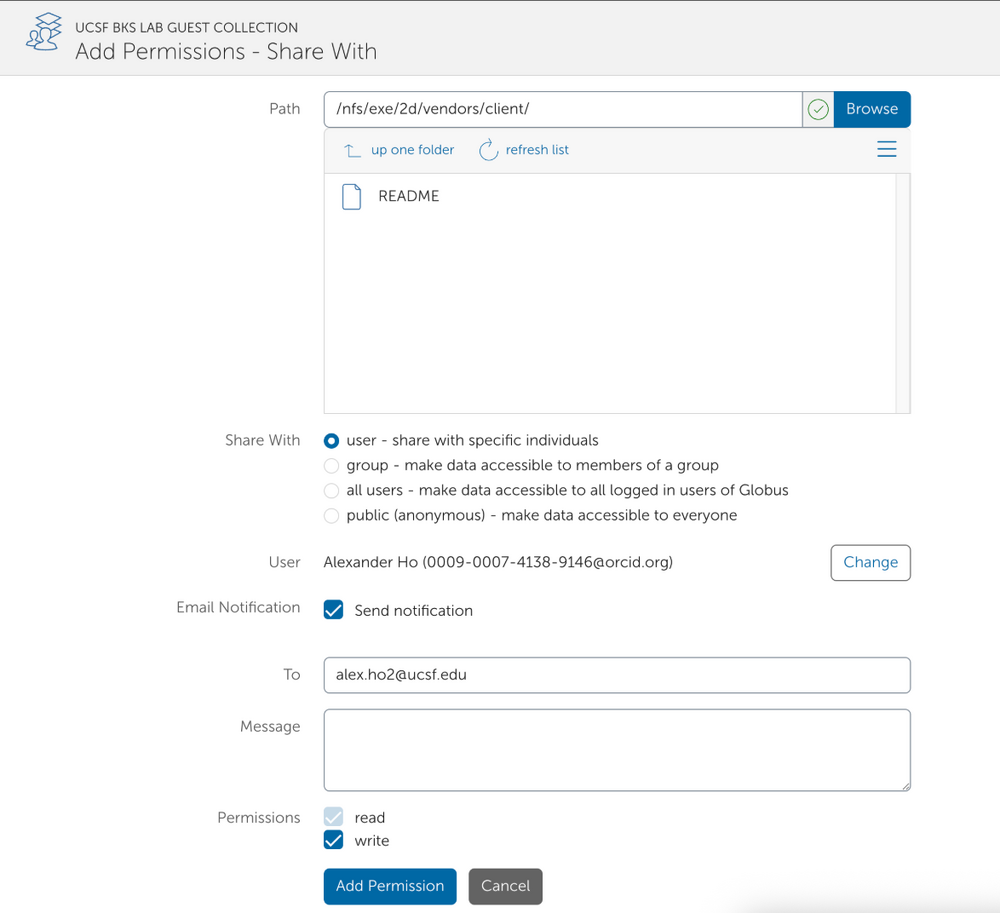
Task: Click the Change button to pick another user
Action: pyautogui.click(x=870, y=562)
